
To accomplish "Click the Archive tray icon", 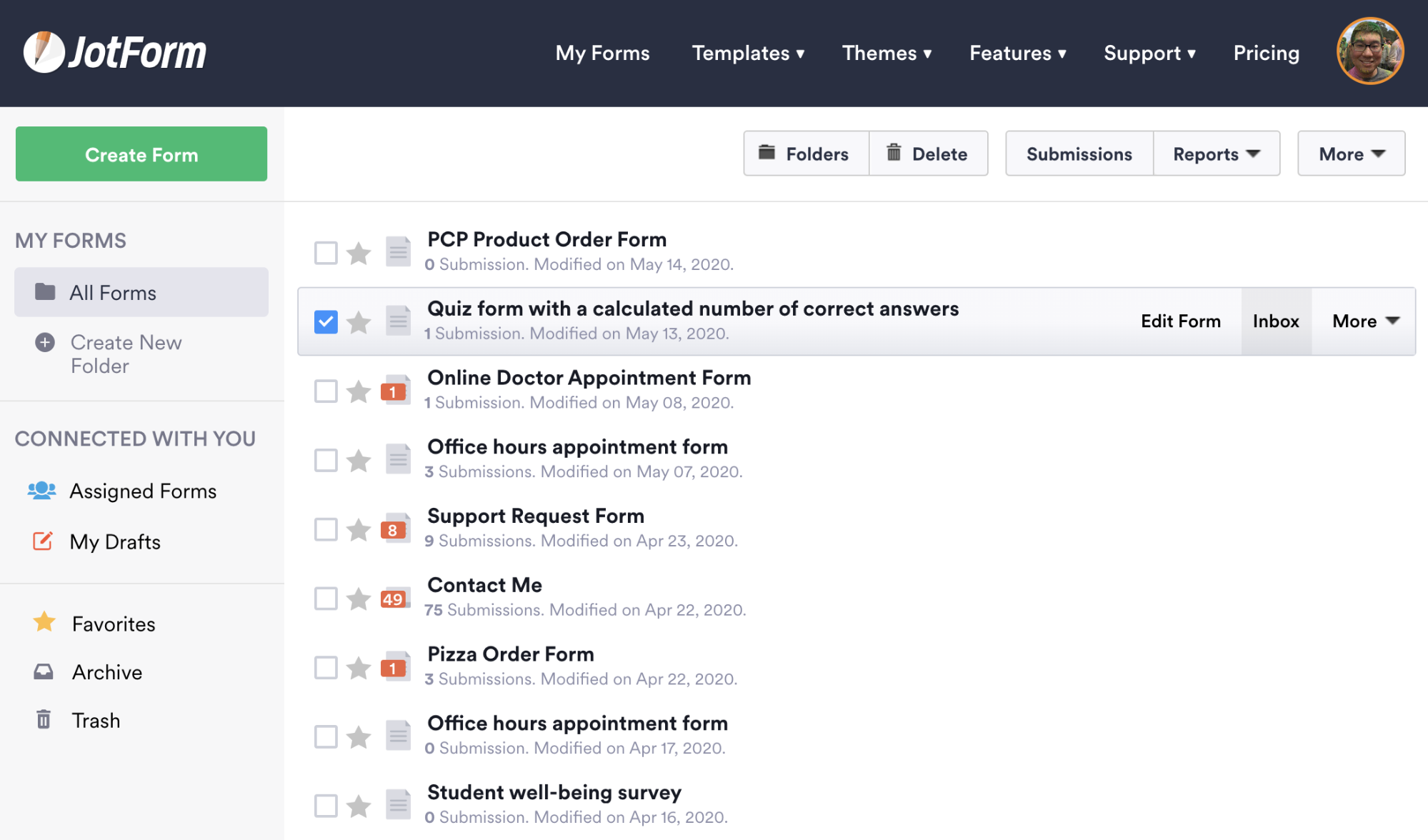I will (x=44, y=671).
